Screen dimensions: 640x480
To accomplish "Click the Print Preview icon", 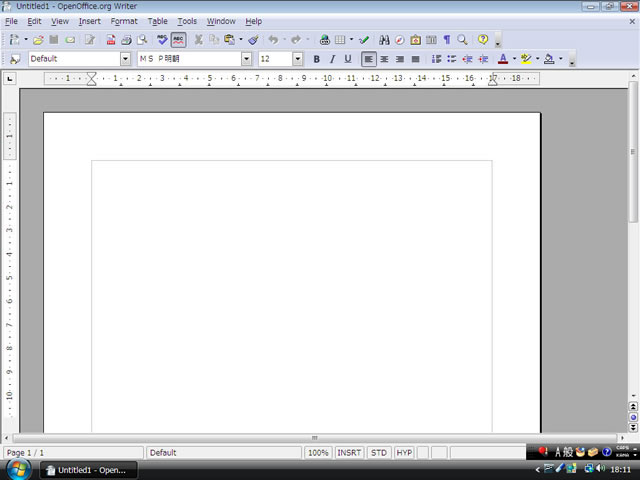I will [142, 40].
